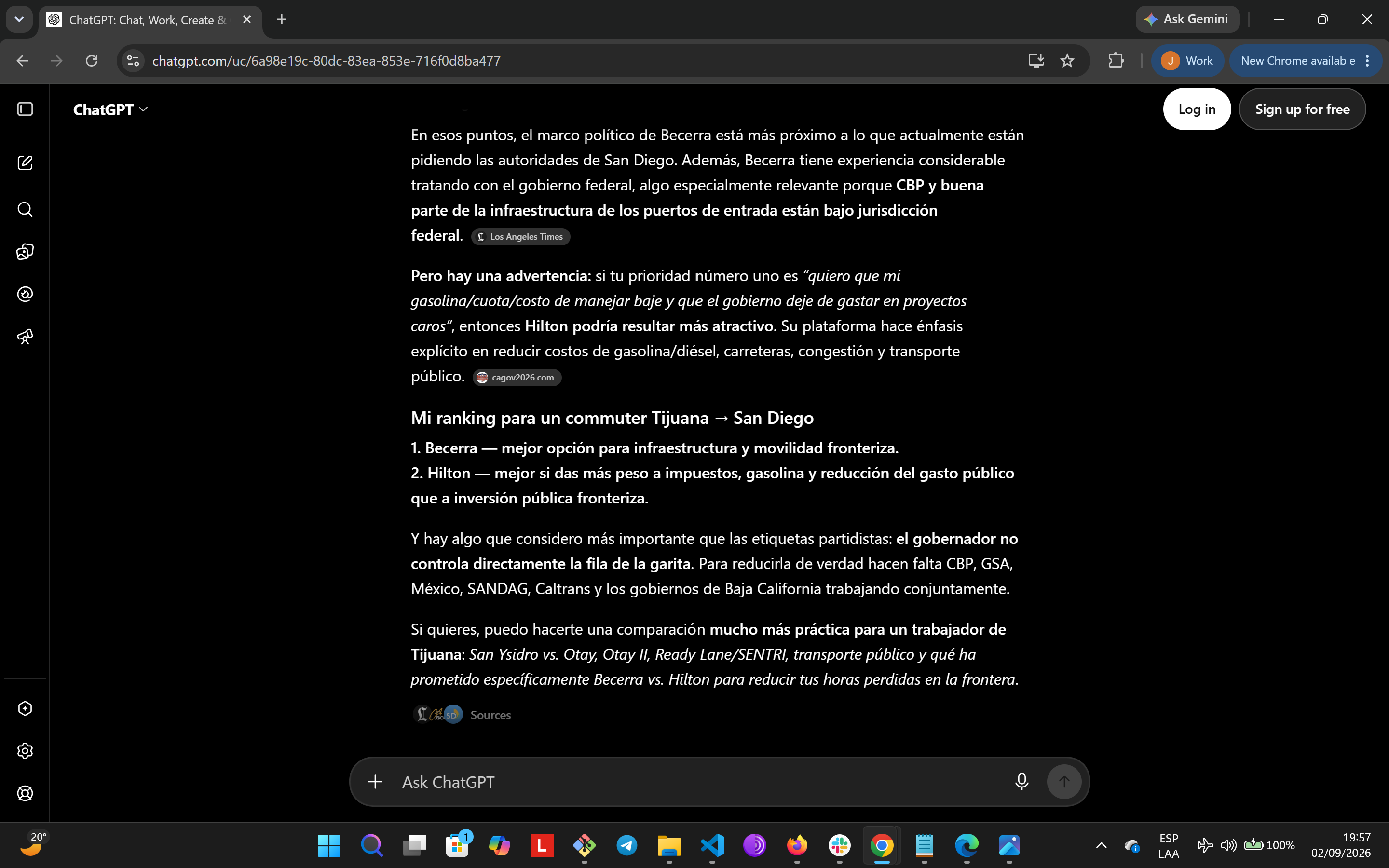Click Sign up for free
The image size is (1389, 868).
1302,109
